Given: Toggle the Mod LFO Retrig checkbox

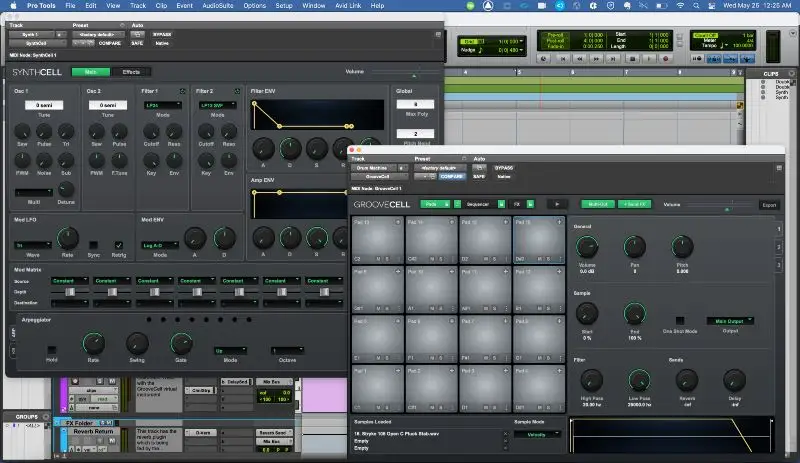Looking at the screenshot, I should coord(119,244).
